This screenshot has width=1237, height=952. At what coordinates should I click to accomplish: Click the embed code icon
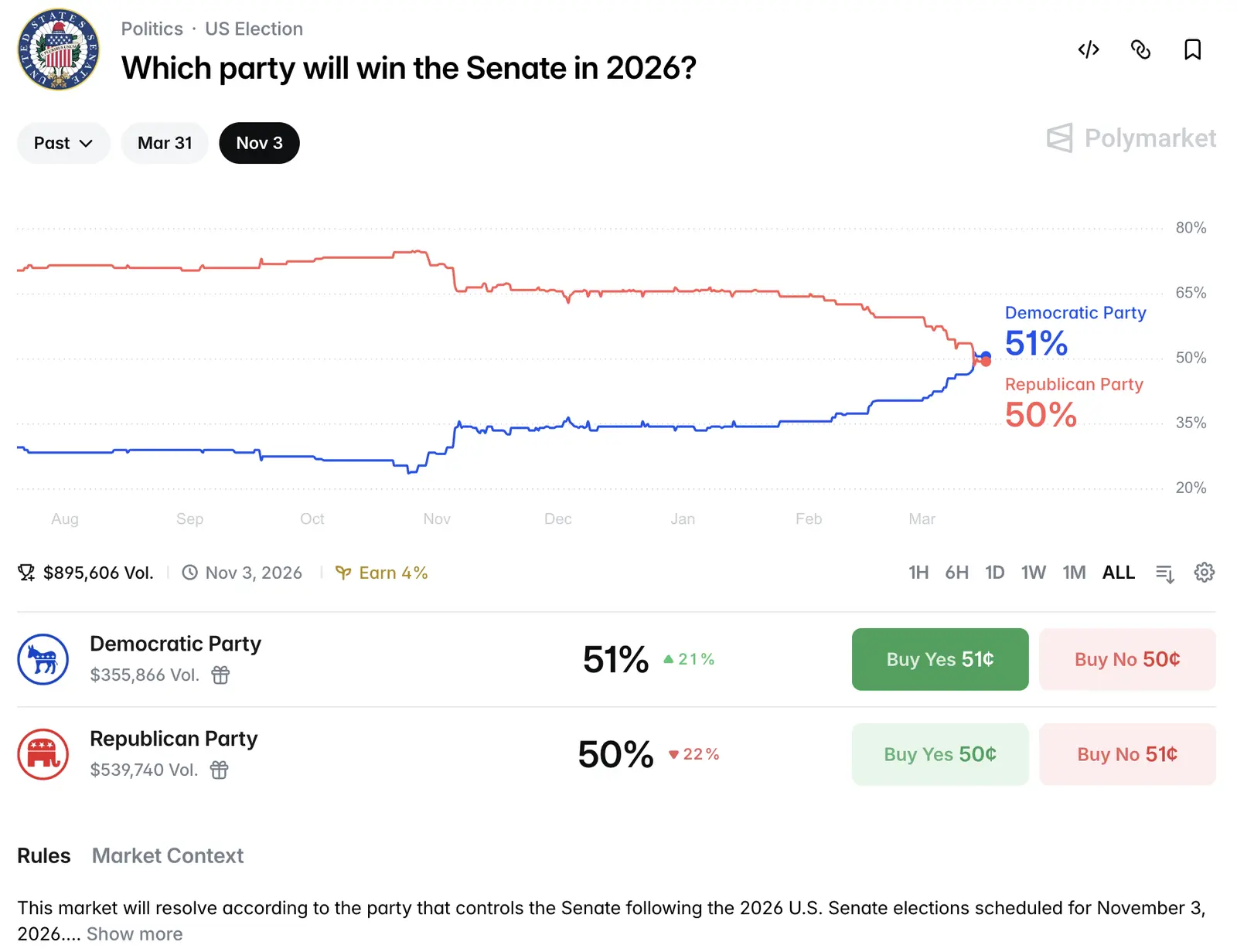[x=1089, y=50]
